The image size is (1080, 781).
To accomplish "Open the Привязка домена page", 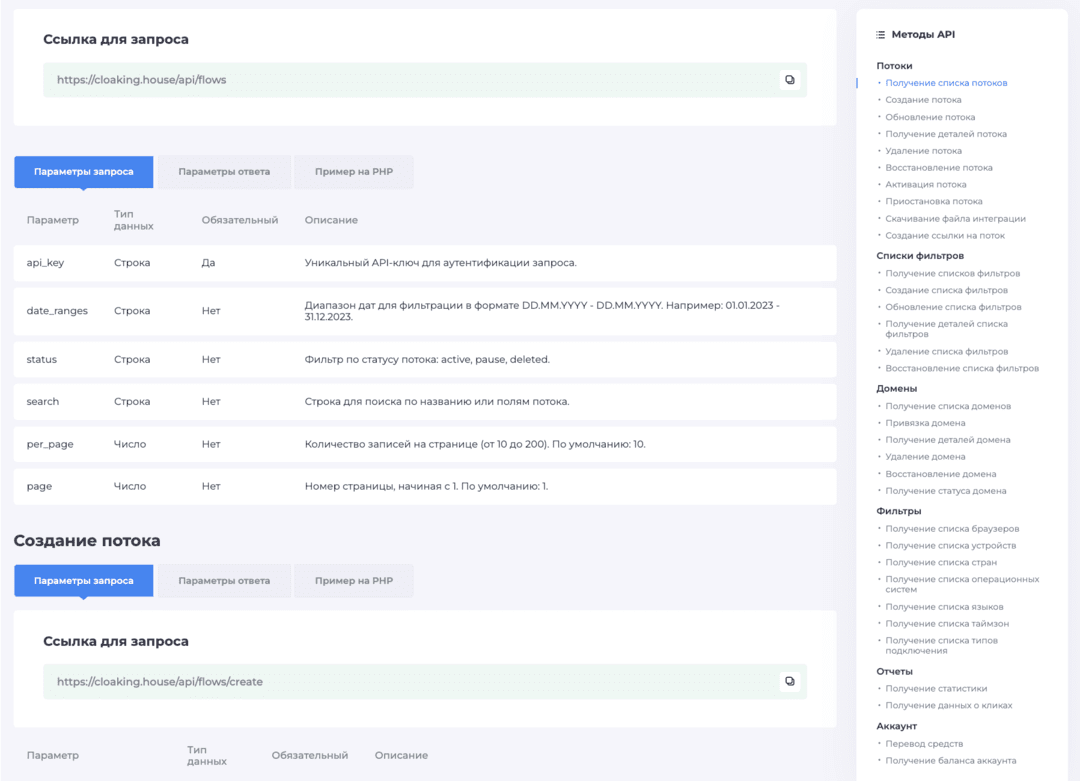I will [927, 422].
